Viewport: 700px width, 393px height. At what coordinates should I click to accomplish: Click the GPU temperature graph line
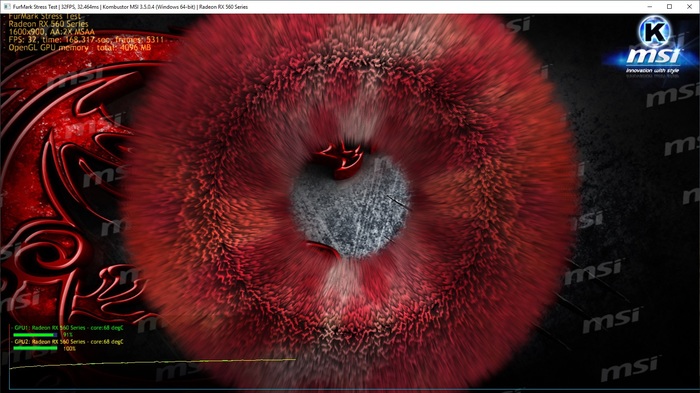[x=152, y=363]
